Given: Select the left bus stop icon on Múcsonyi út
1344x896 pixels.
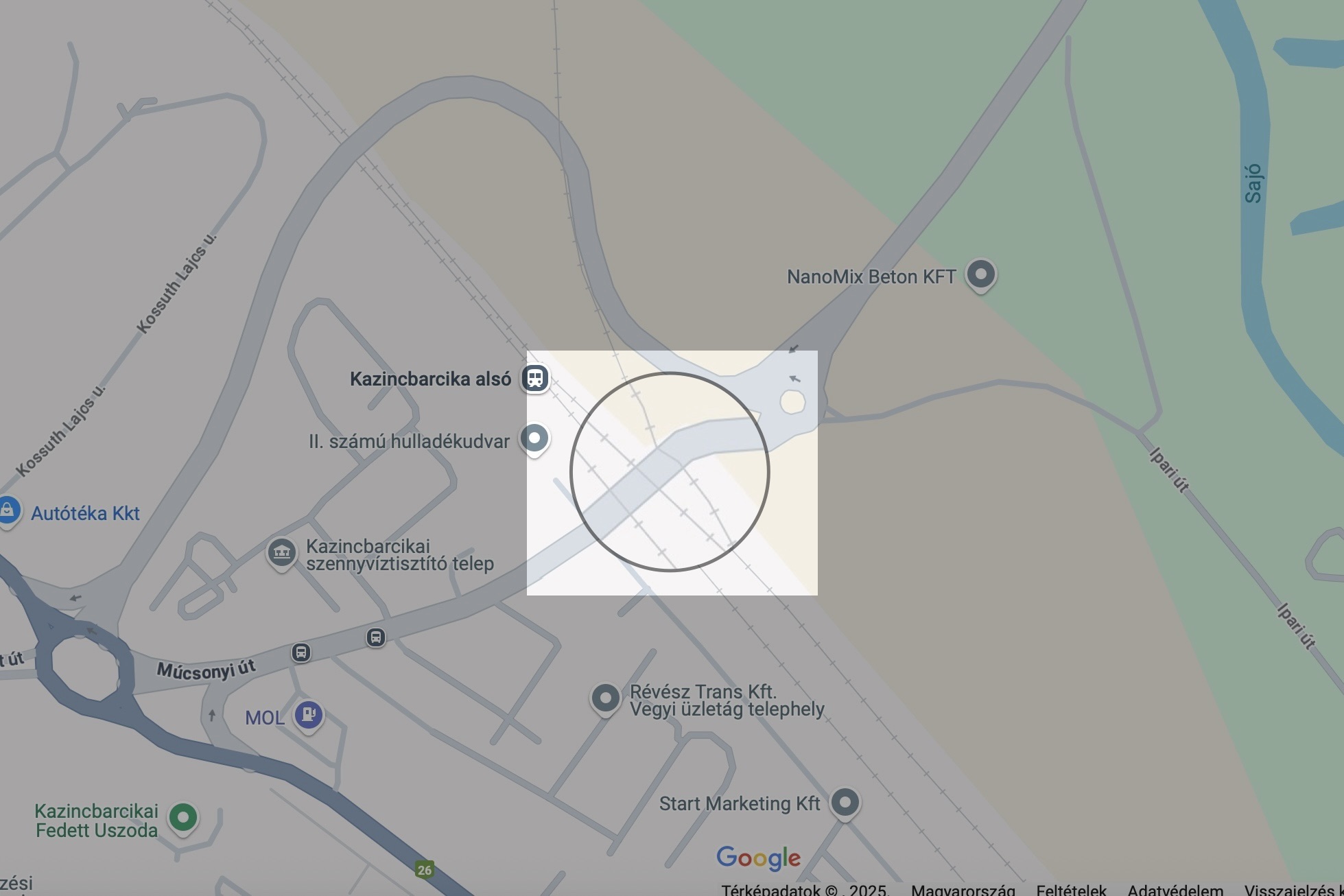Looking at the screenshot, I should [301, 652].
